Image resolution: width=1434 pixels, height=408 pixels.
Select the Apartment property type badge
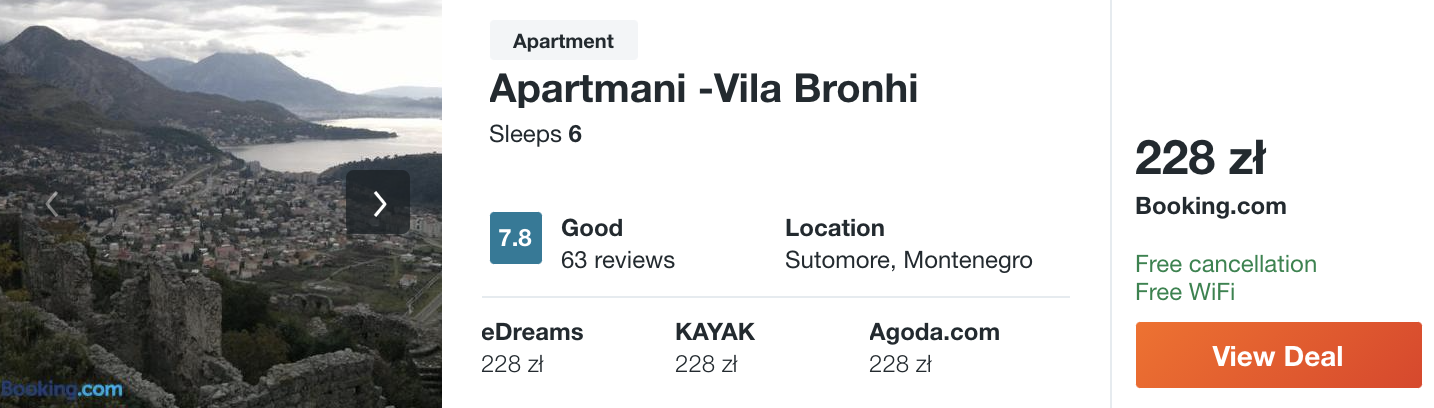click(x=563, y=41)
